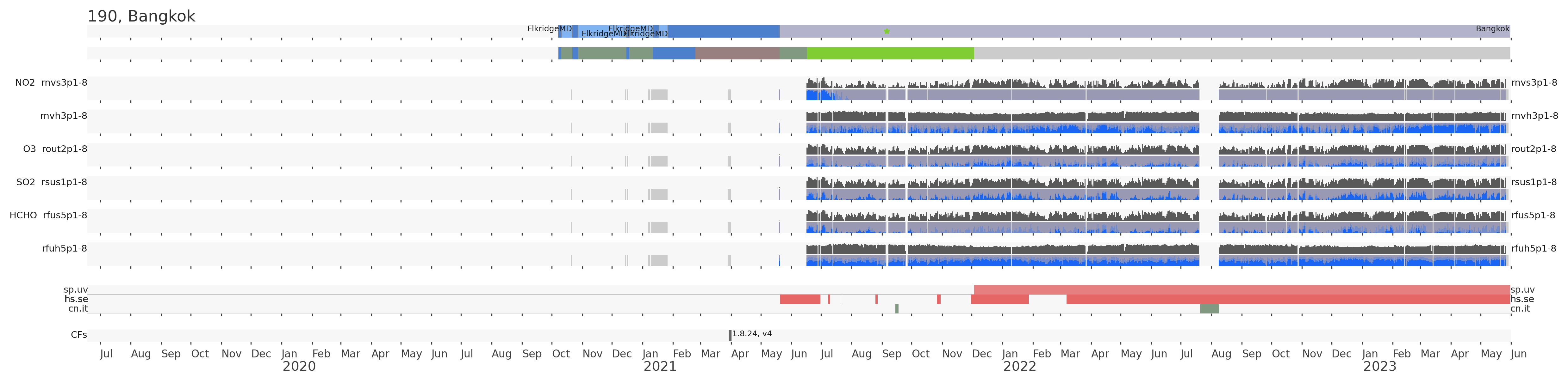The height and width of the screenshot is (383, 1568).
Task: Click the chart title 190, Bangkok
Action: click(x=141, y=16)
